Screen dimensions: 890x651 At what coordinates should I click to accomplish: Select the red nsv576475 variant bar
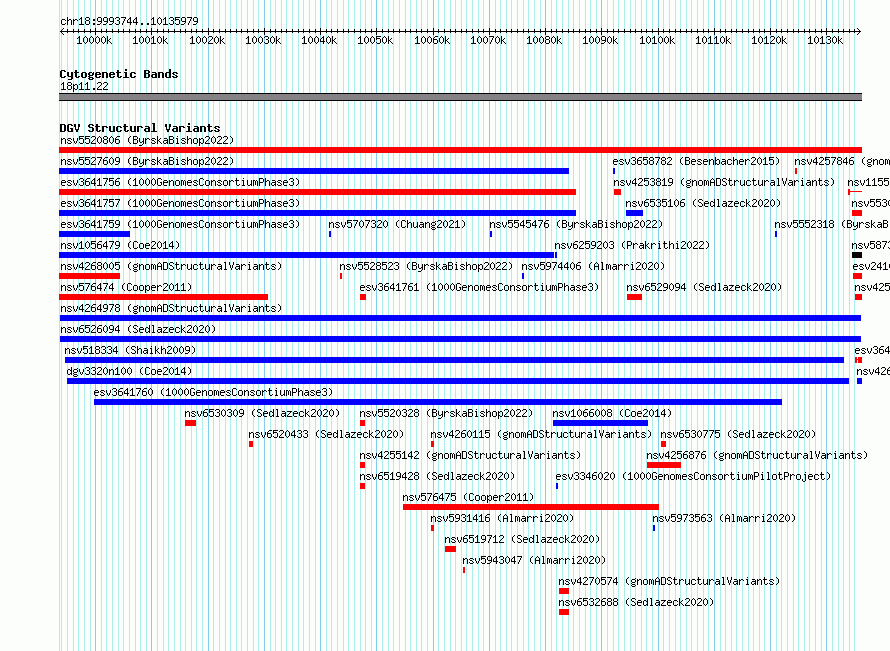(x=531, y=507)
